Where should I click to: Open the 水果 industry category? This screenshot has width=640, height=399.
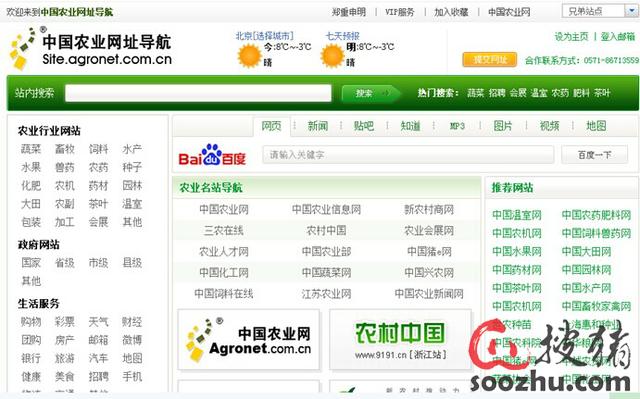click(x=31, y=167)
